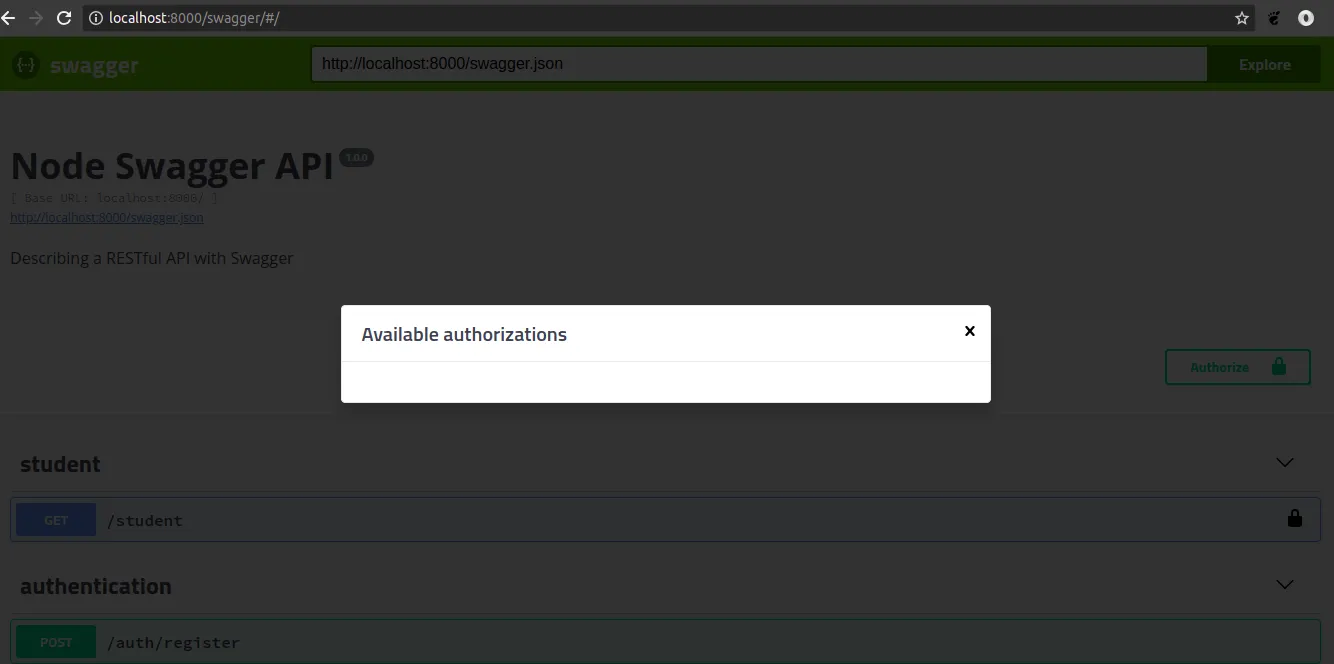Click the browser forward arrow

(36, 18)
